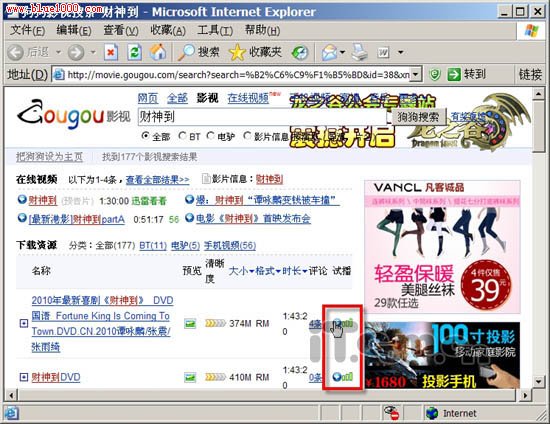Click the Forward arrow toolbar icon

(x=76, y=53)
